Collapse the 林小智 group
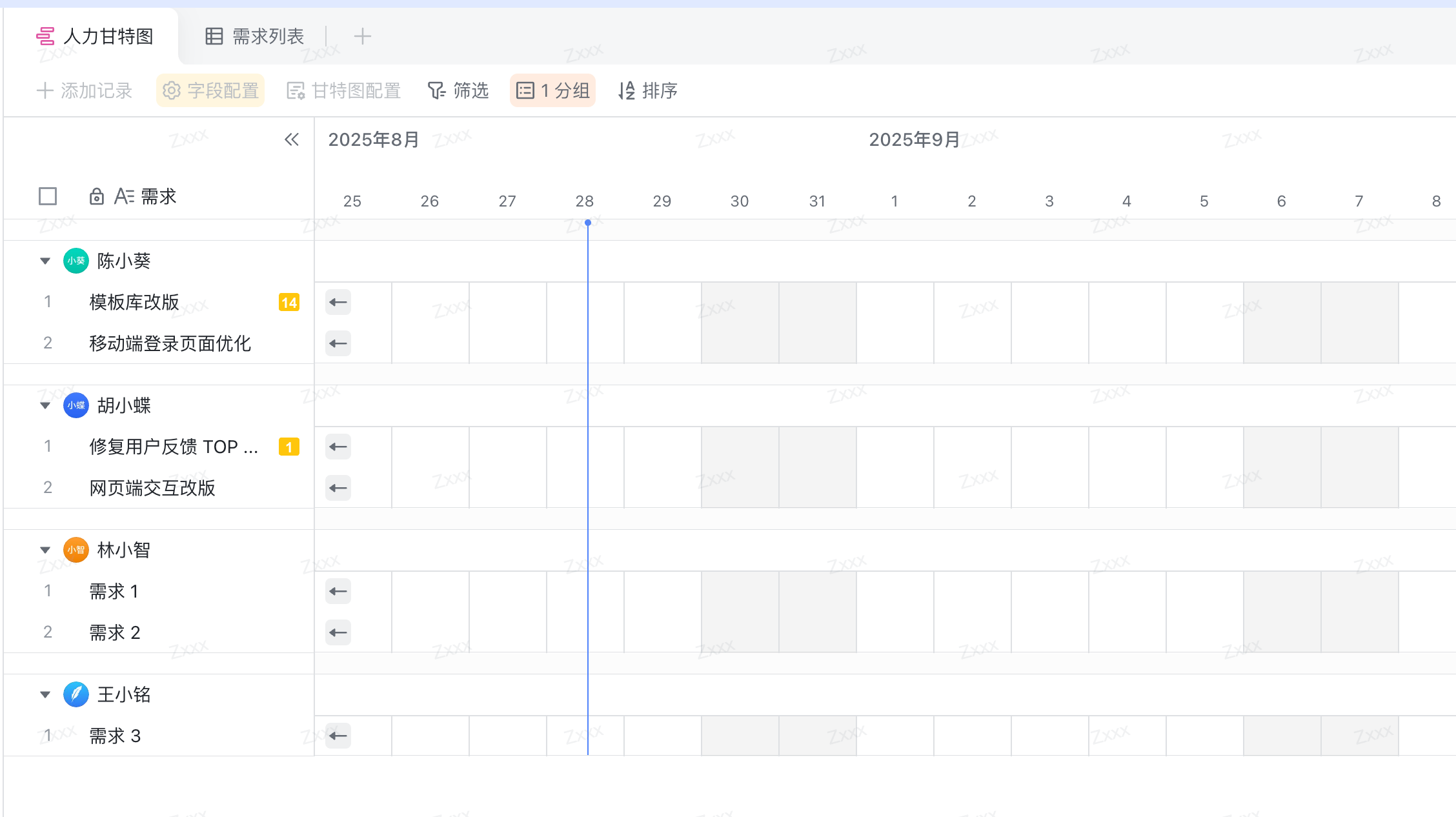1456x817 pixels. click(45, 550)
